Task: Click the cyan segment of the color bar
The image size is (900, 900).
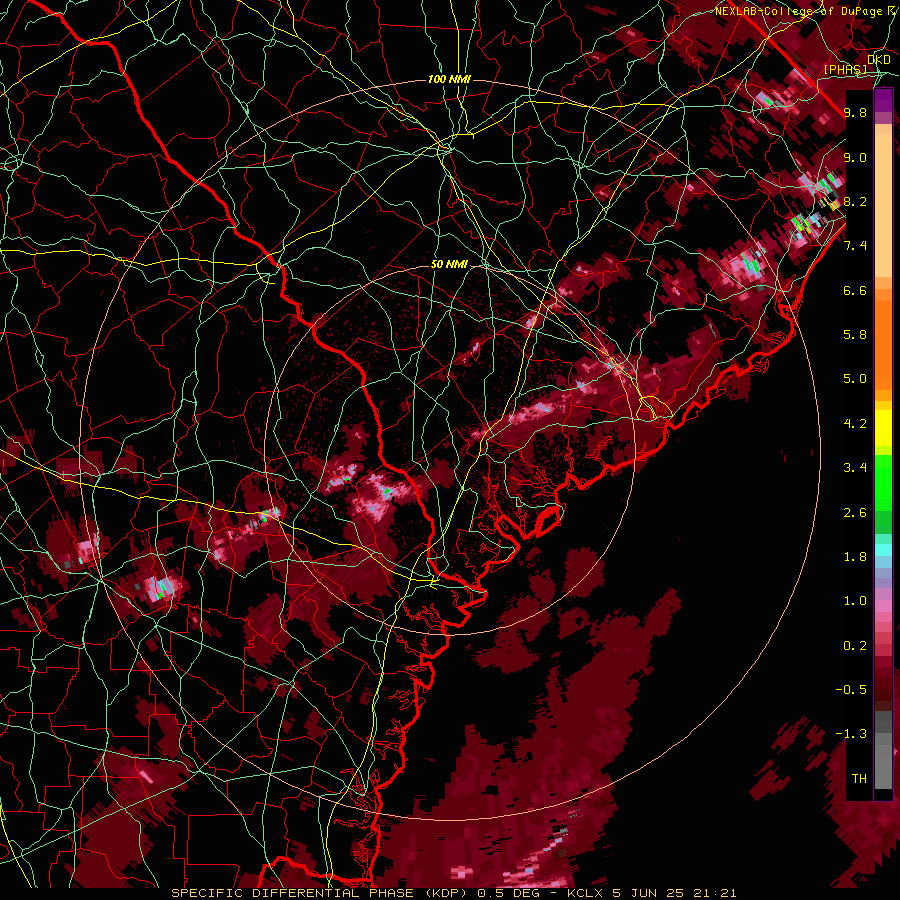Action: point(883,550)
